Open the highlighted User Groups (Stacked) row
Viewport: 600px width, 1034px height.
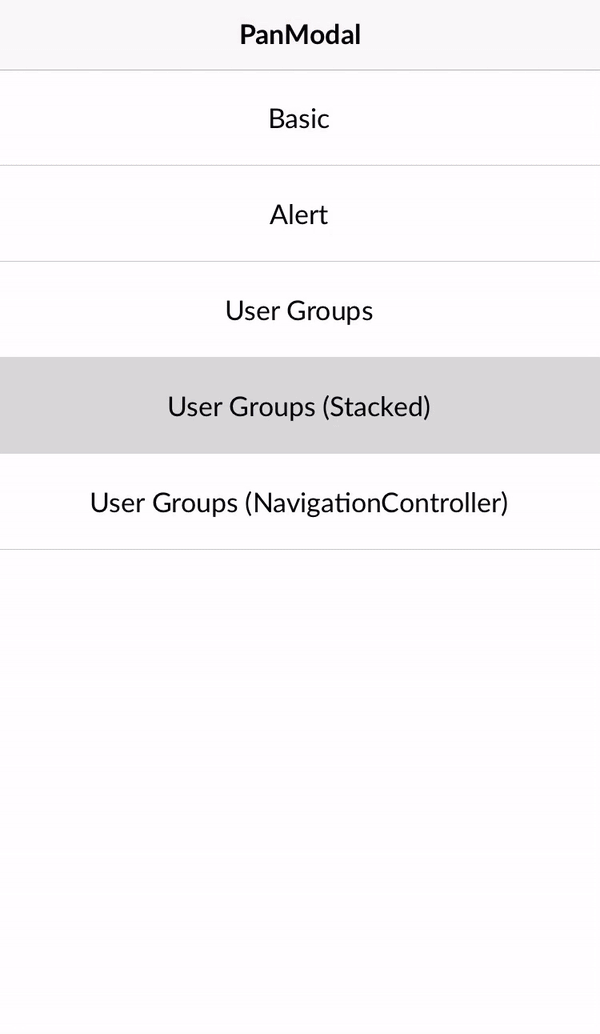pyautogui.click(x=299, y=406)
